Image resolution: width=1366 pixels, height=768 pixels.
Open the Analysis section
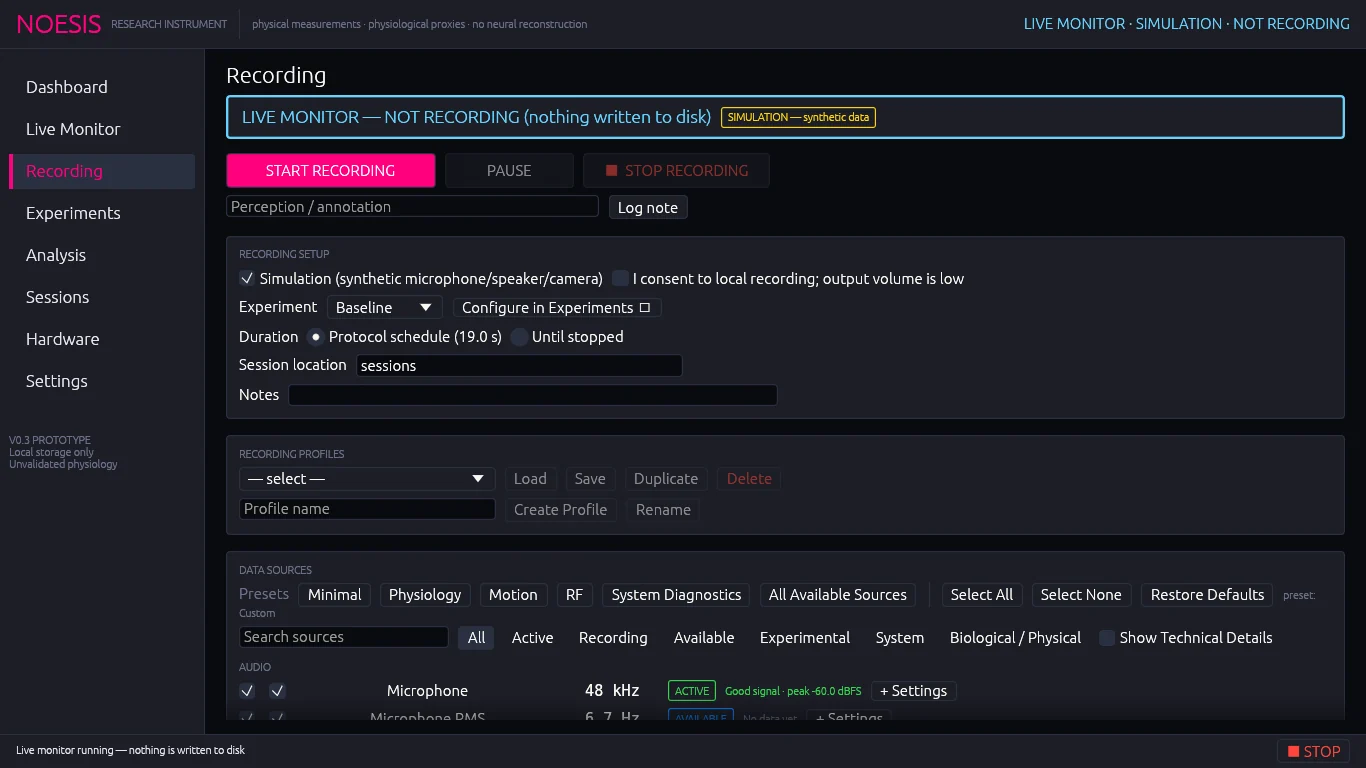point(101,255)
